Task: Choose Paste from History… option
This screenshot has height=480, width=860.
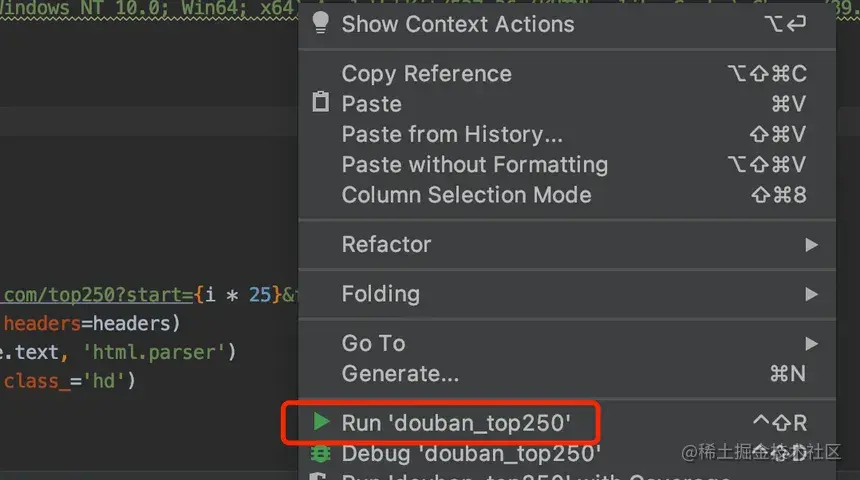Action: coord(567,134)
